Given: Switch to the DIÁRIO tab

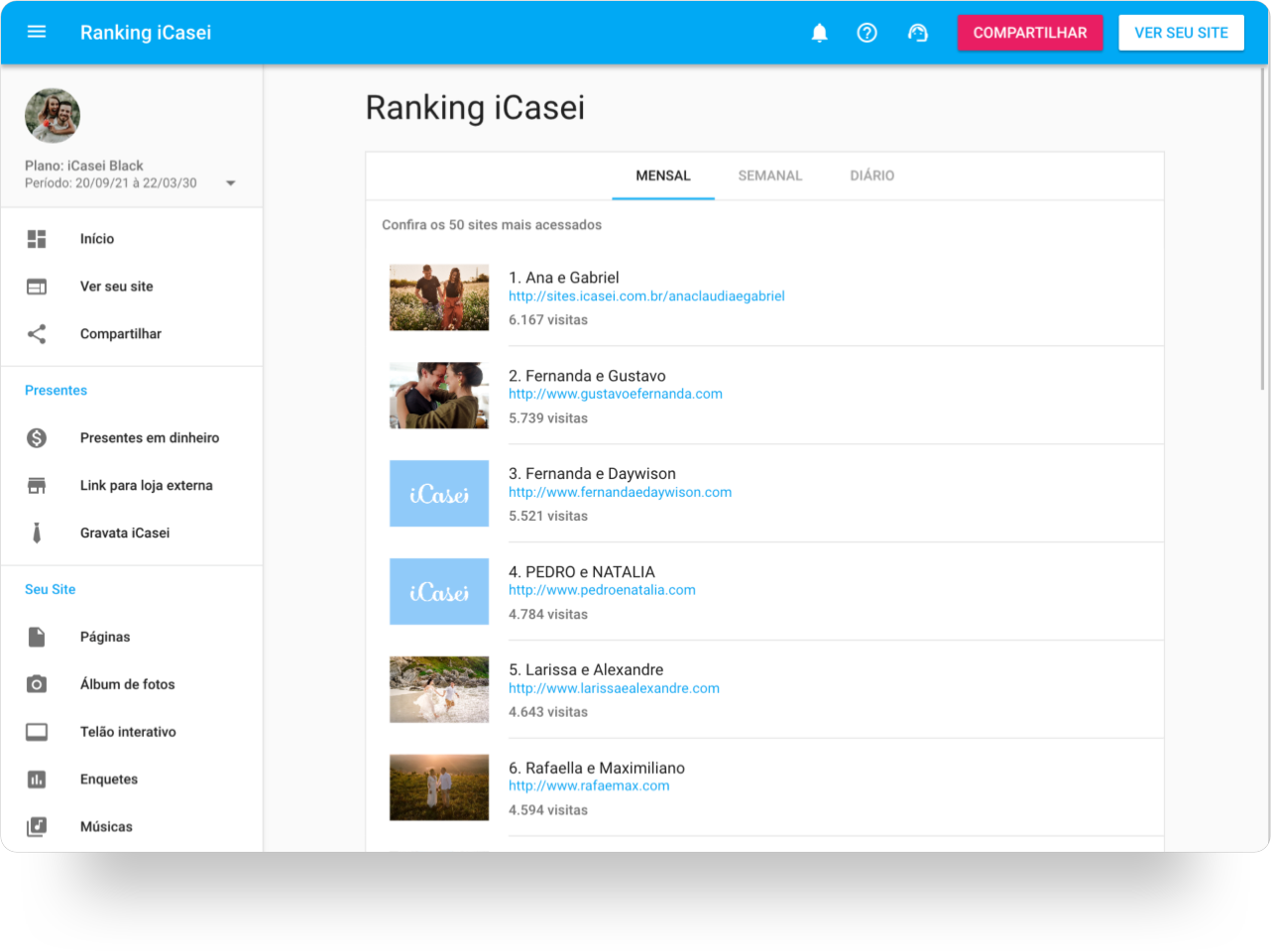Looking at the screenshot, I should (x=872, y=176).
